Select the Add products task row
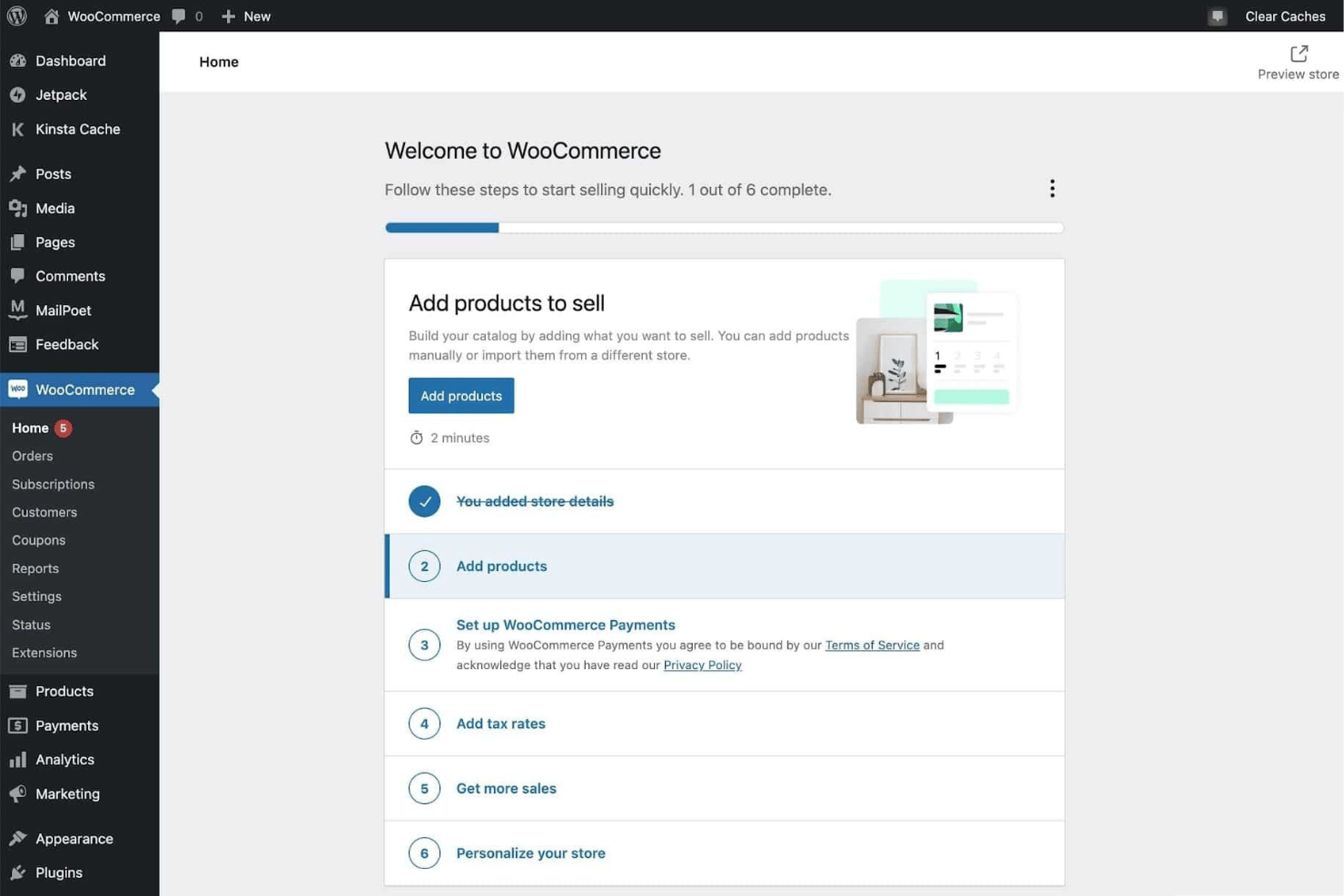1344x896 pixels. pos(725,566)
